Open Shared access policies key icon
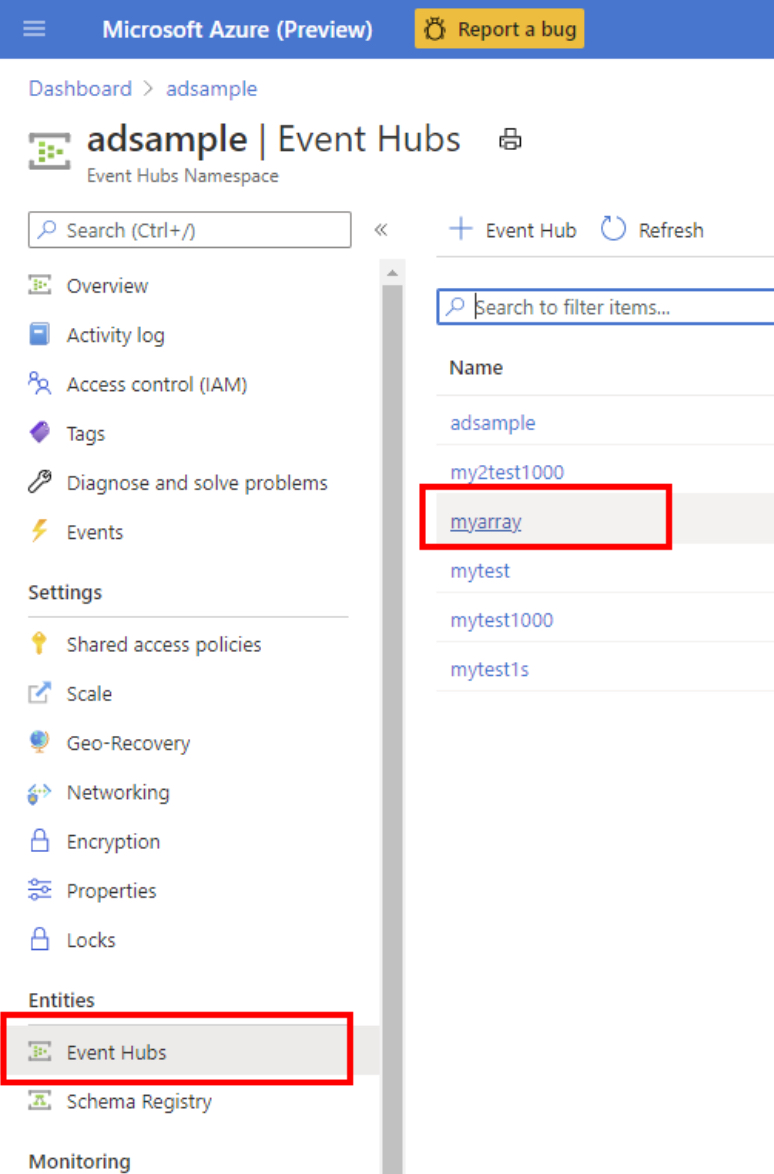Viewport: 774px width, 1174px height. [39, 644]
